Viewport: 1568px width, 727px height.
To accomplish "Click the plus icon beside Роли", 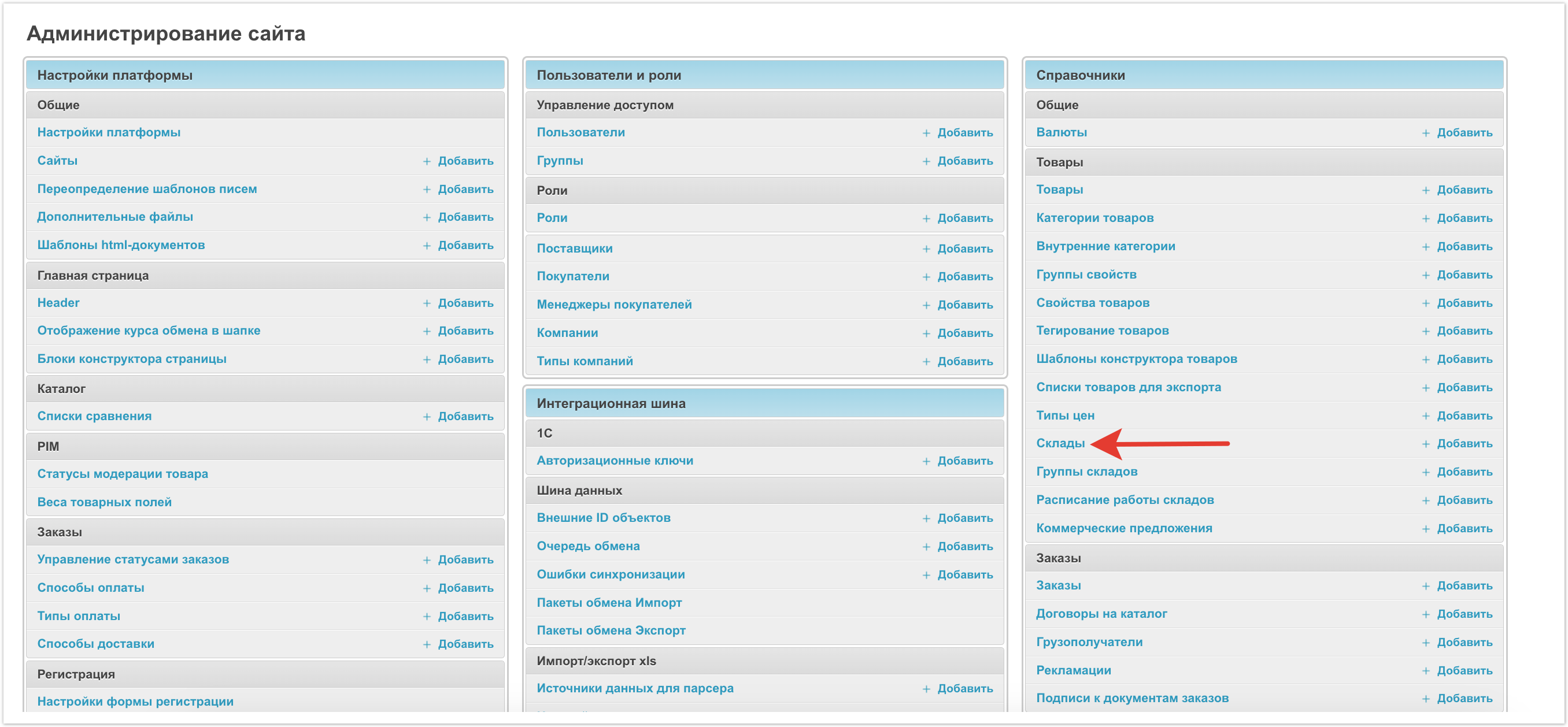I will 926,218.
